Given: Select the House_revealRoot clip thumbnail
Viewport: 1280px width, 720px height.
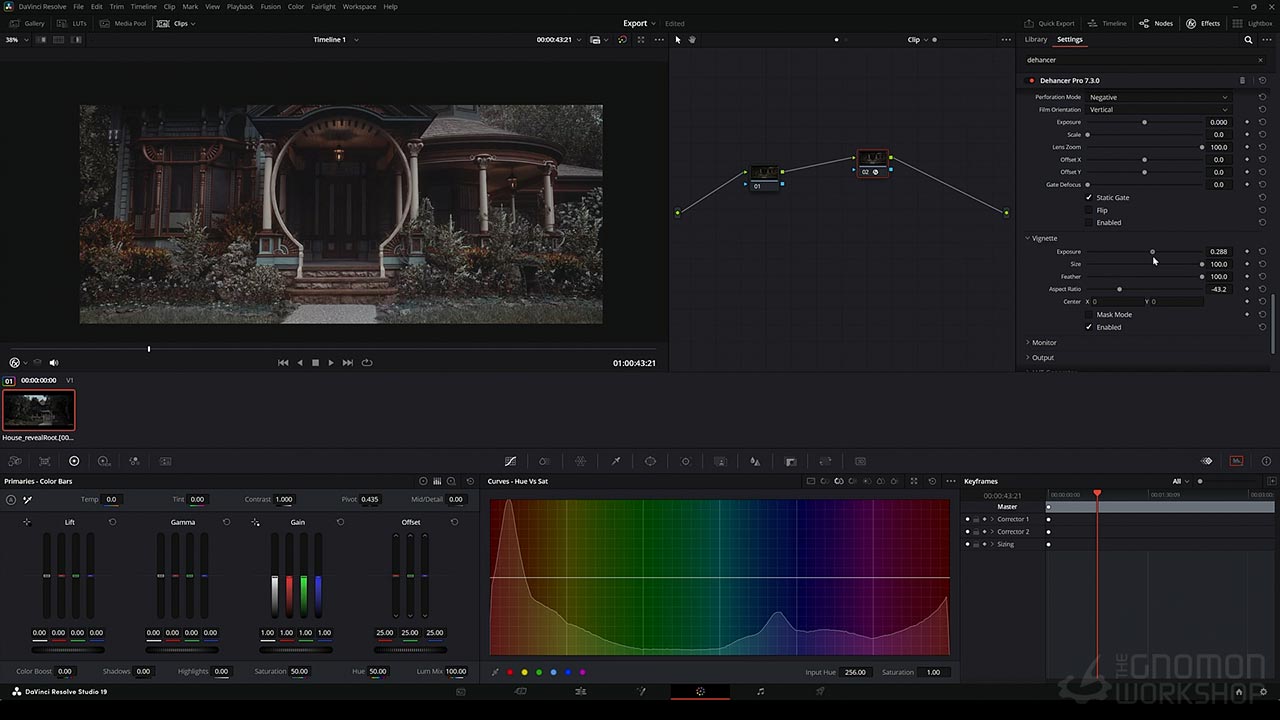Looking at the screenshot, I should (38, 410).
